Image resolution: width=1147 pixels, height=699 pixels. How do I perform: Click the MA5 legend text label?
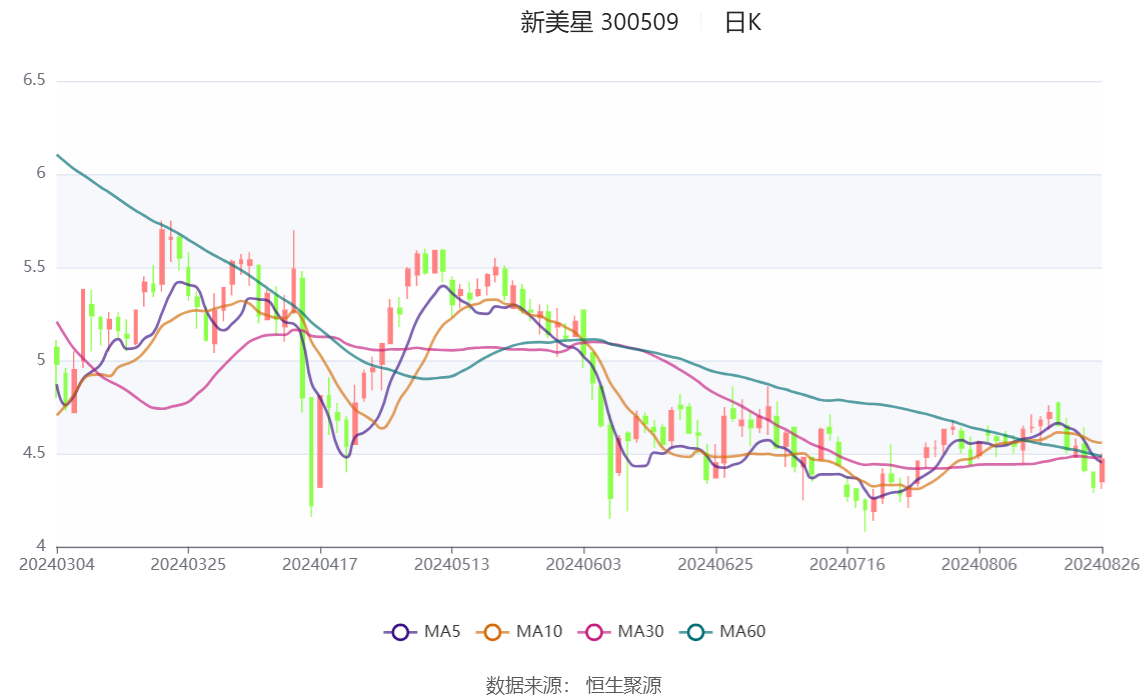442,632
